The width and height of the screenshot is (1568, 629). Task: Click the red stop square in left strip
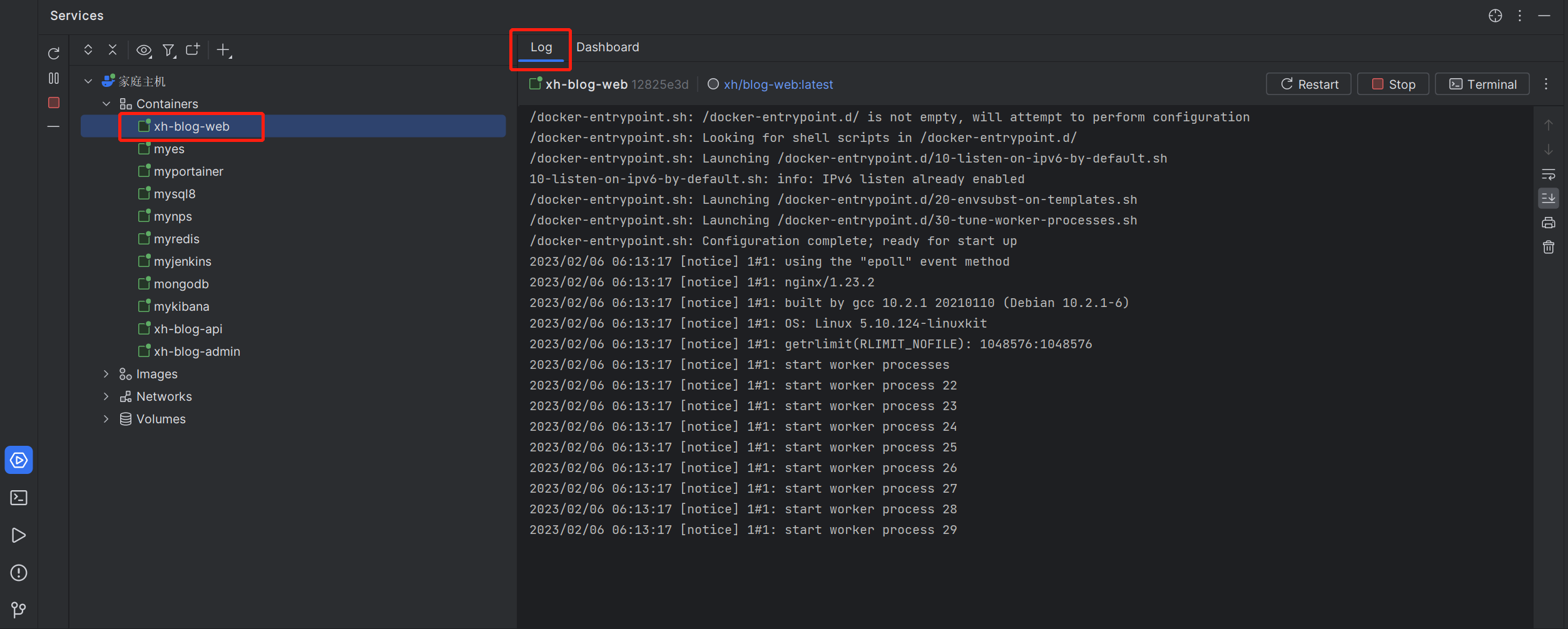[54, 103]
